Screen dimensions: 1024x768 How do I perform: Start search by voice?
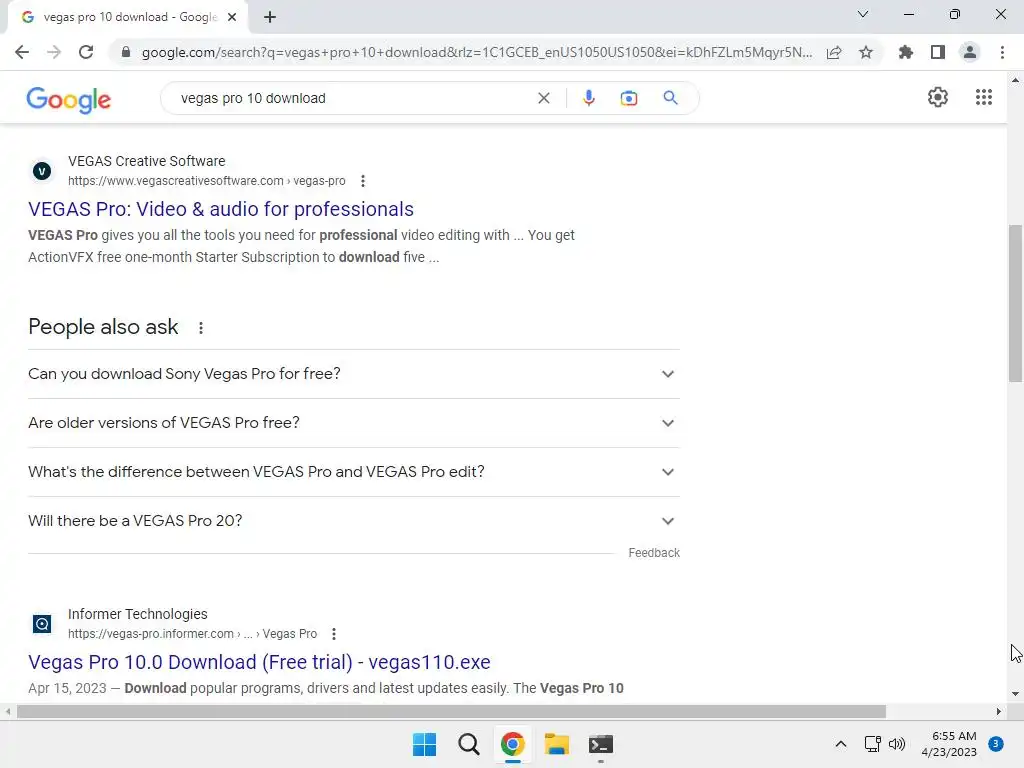pos(588,98)
